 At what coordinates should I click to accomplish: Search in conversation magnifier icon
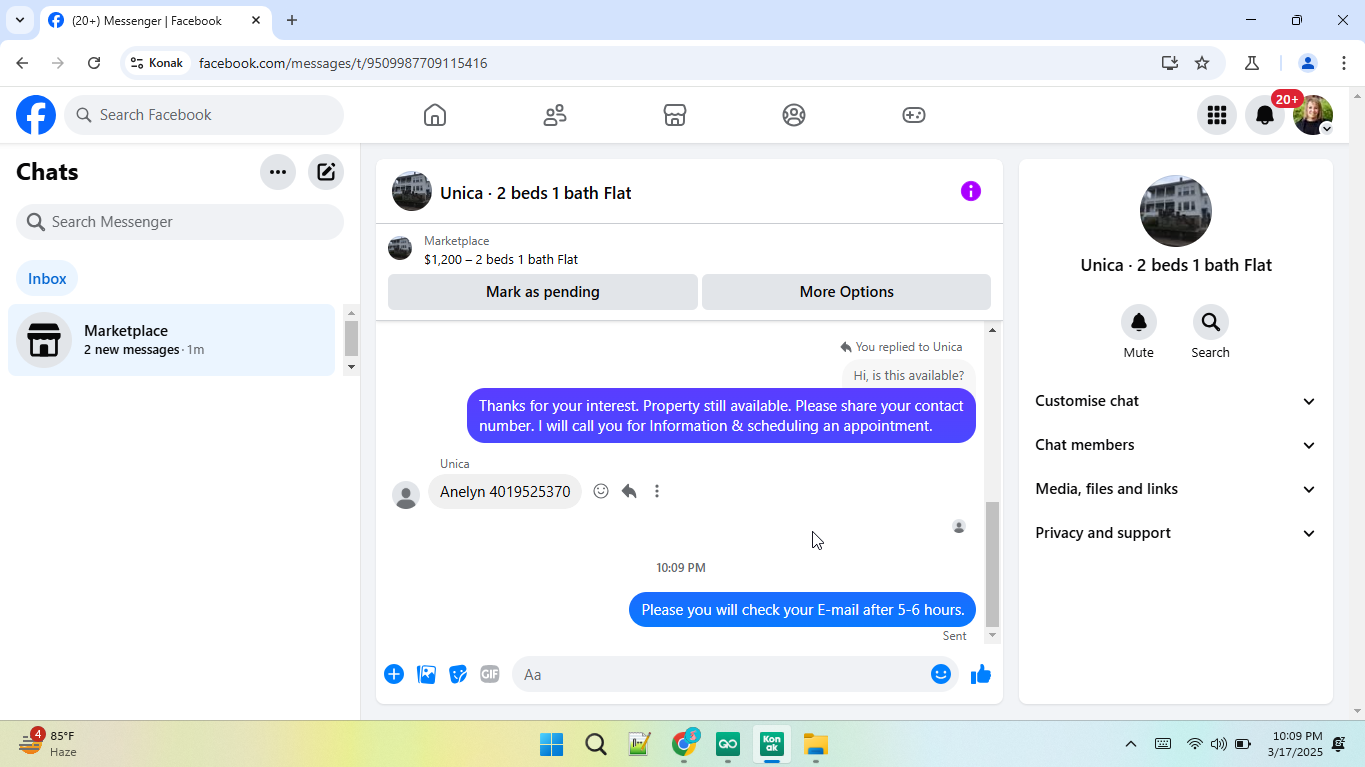pos(1211,322)
